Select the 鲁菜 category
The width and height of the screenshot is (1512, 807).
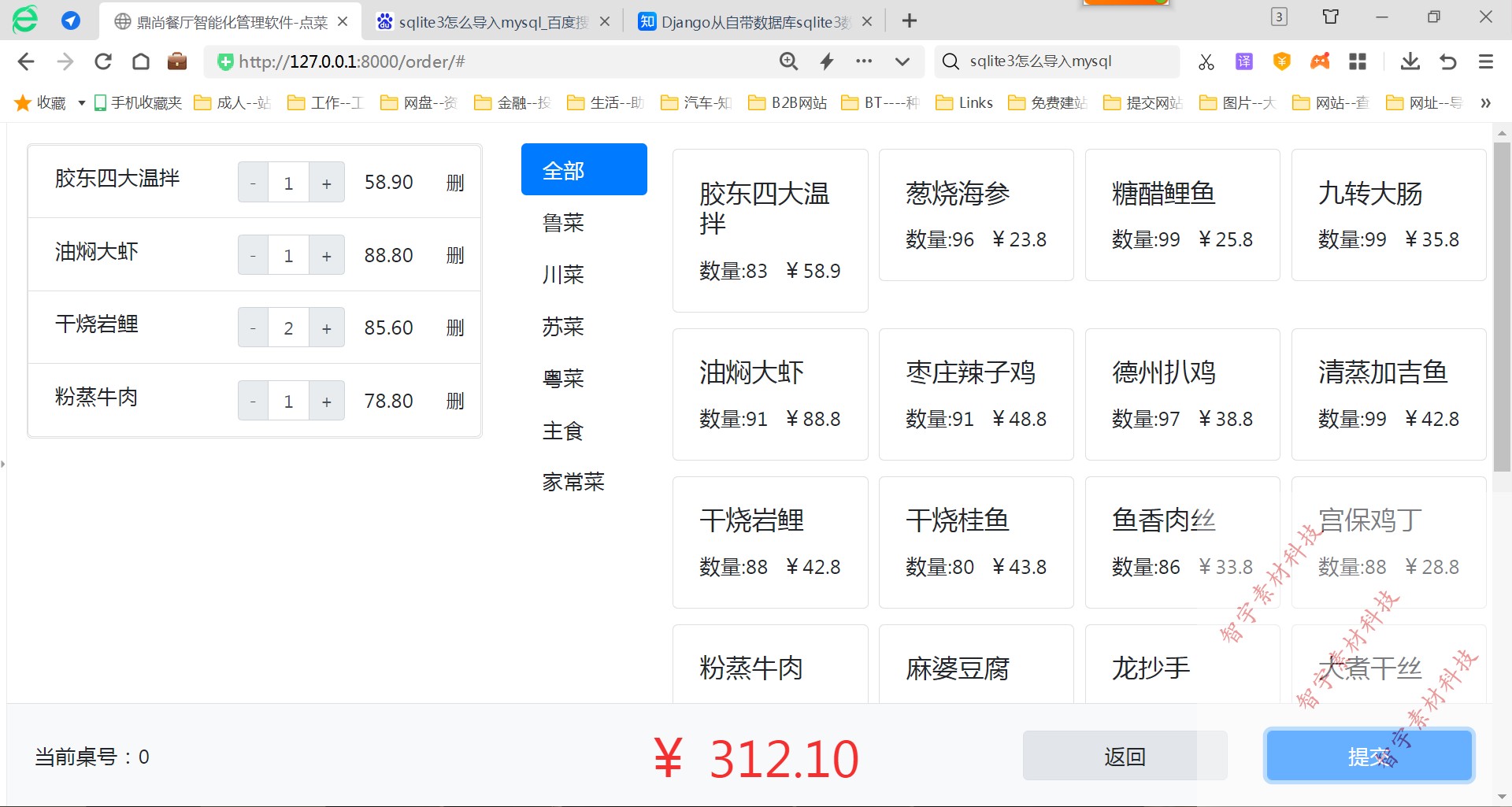tap(563, 223)
